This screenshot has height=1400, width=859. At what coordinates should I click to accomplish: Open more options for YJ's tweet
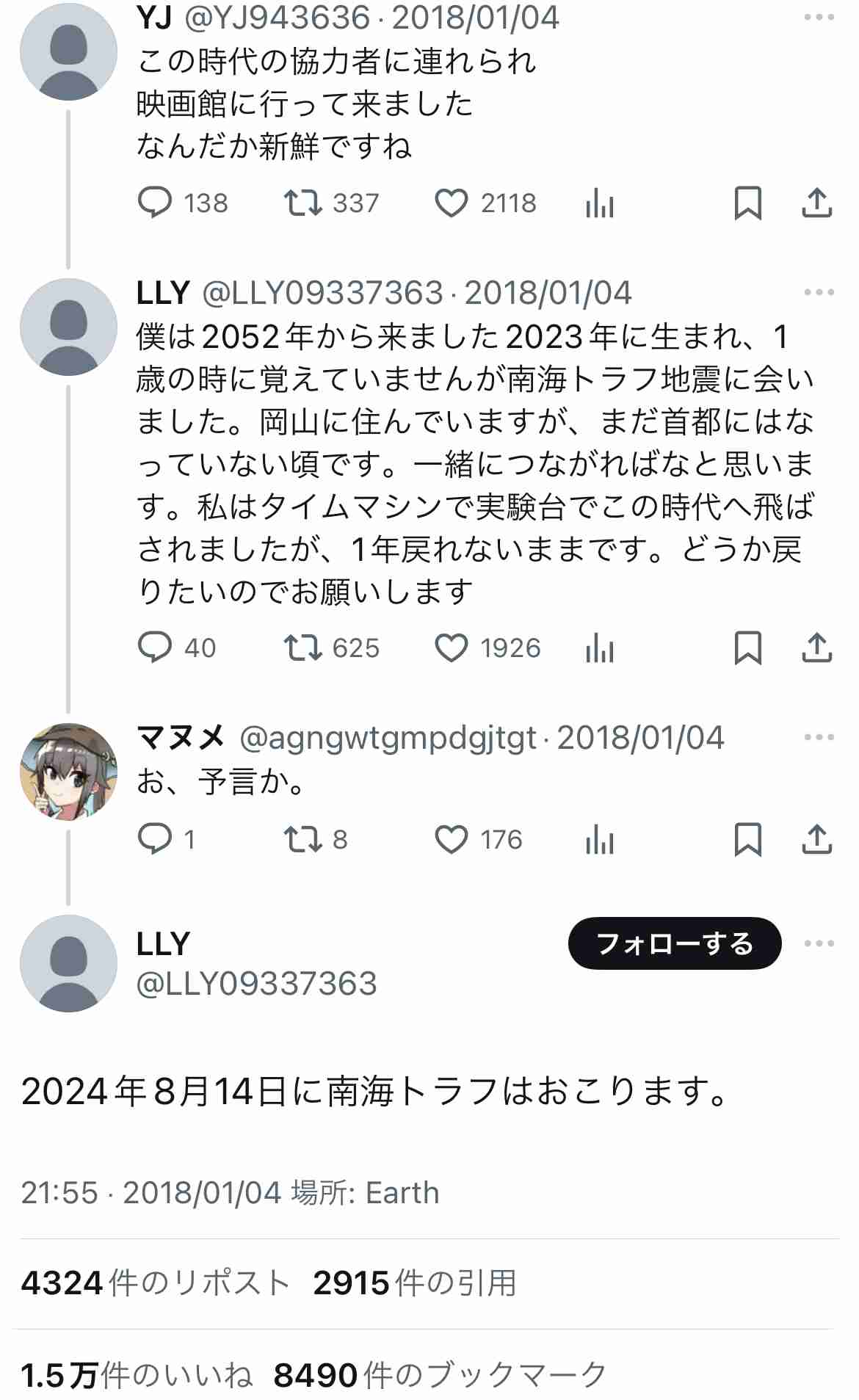(819, 17)
